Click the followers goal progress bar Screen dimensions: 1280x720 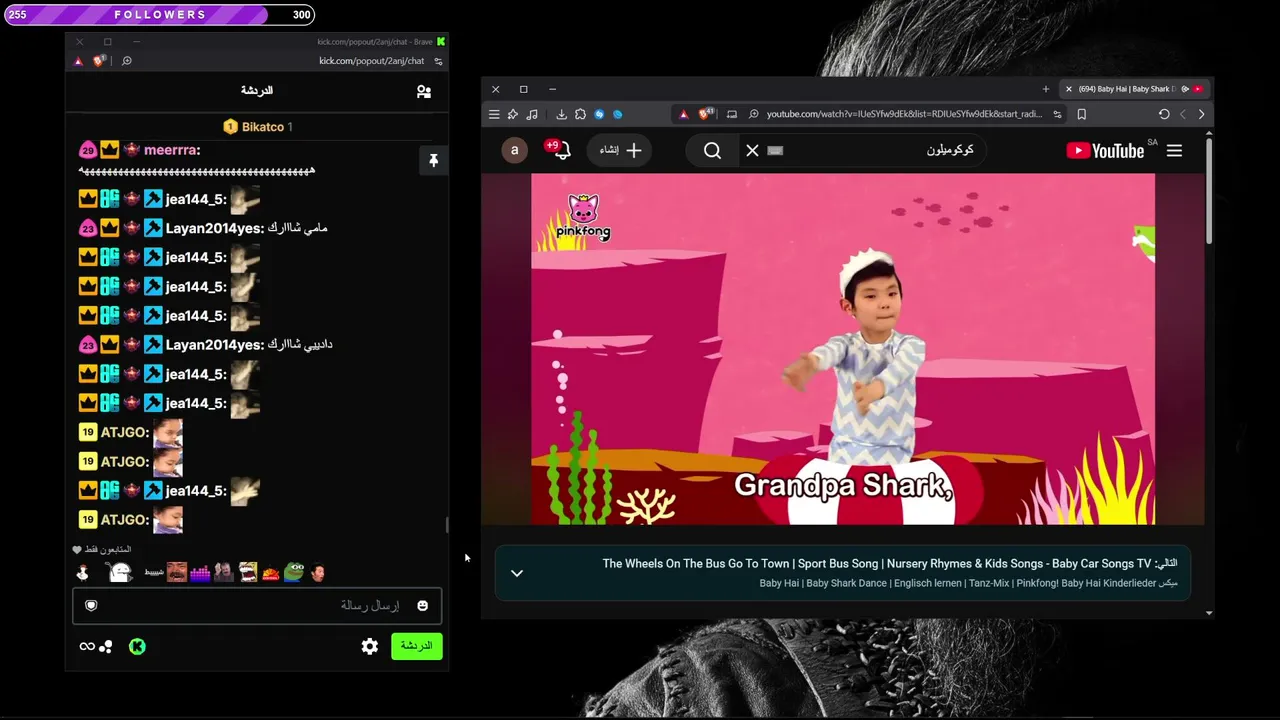coord(160,15)
